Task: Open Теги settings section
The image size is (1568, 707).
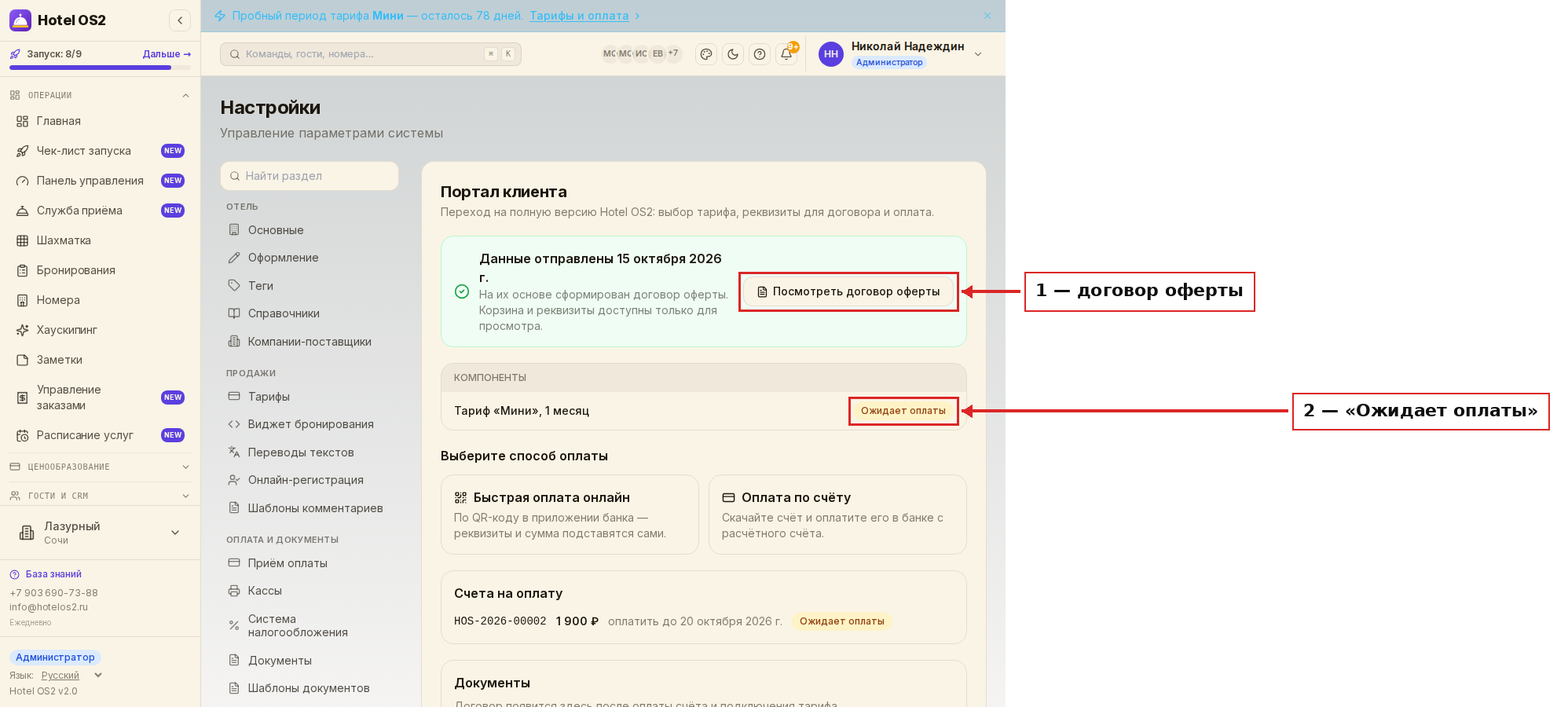Action: [310, 286]
